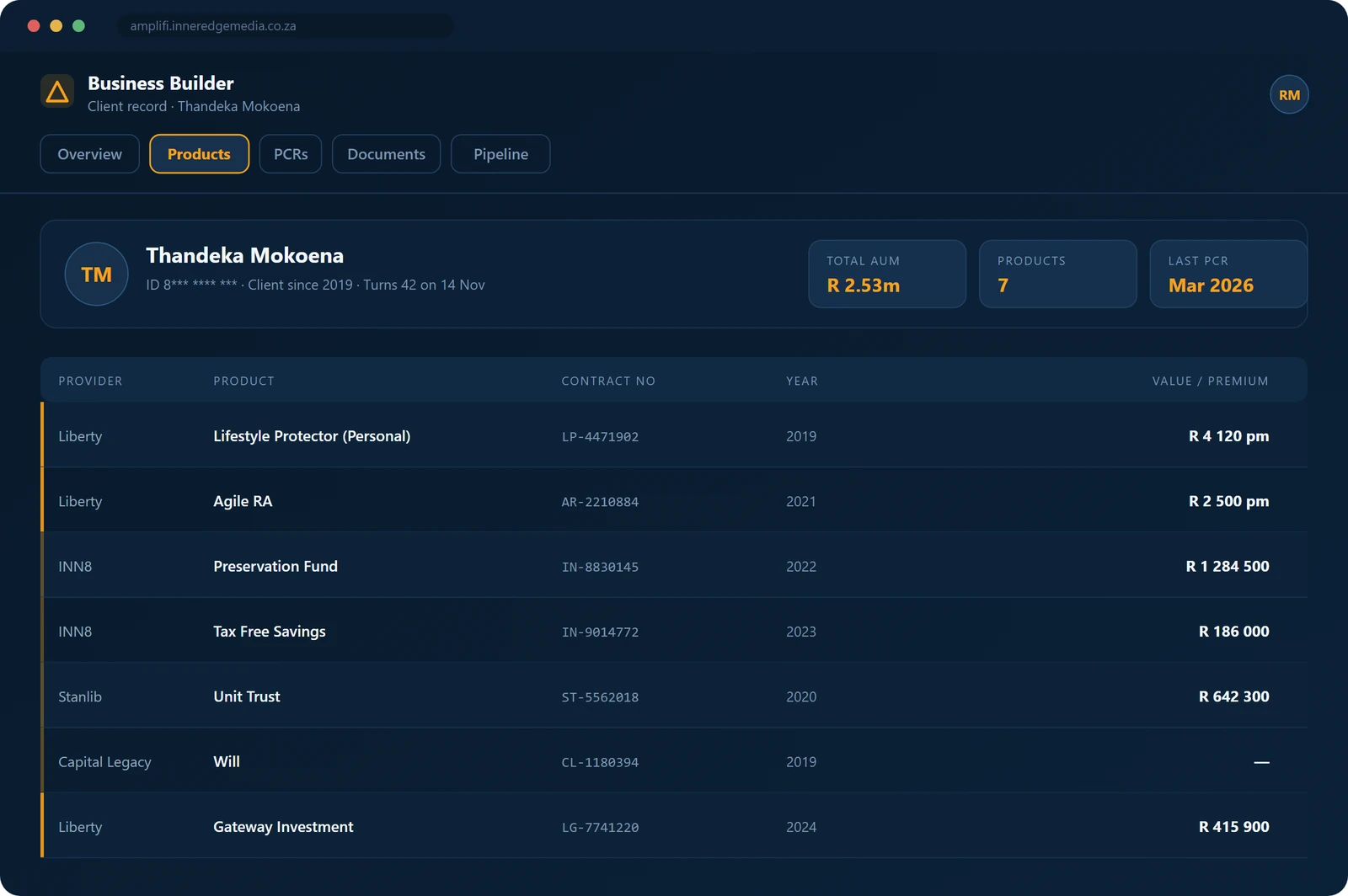Click contract number LG-7741220
This screenshot has height=896, width=1348.
click(600, 828)
